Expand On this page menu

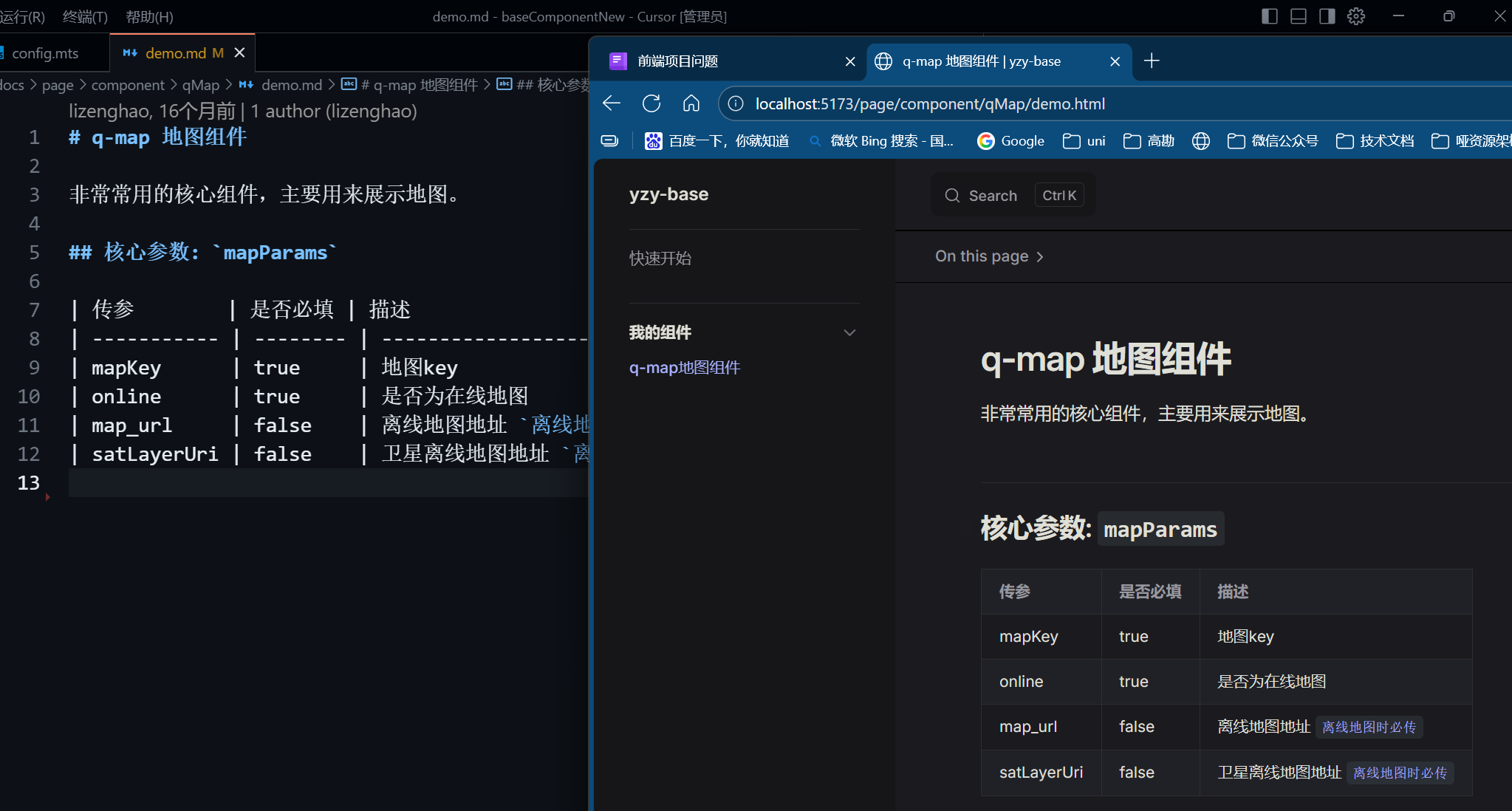pyautogui.click(x=989, y=256)
